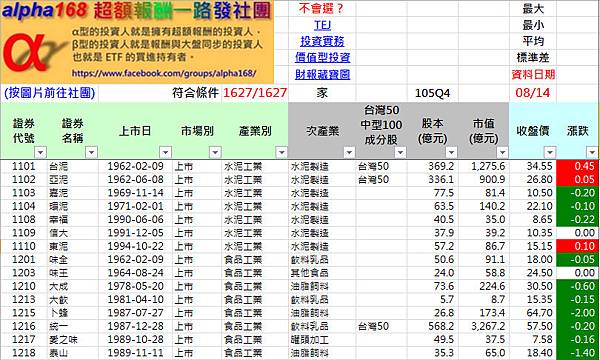The height and width of the screenshot is (360, 600).
Task: Select the green -2.00 change cell
Action: 578,313
